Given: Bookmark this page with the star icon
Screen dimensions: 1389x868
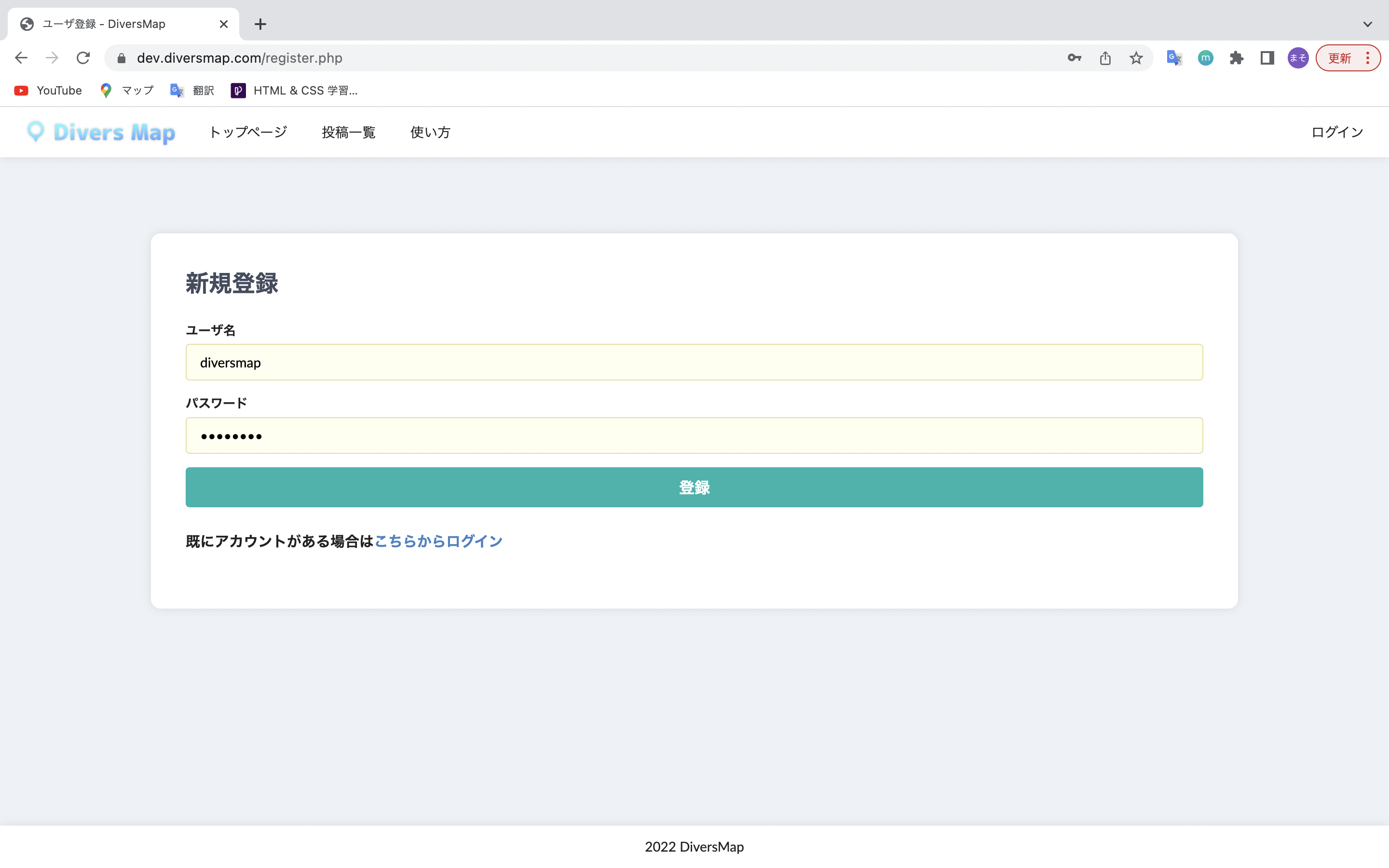Looking at the screenshot, I should click(1136, 58).
